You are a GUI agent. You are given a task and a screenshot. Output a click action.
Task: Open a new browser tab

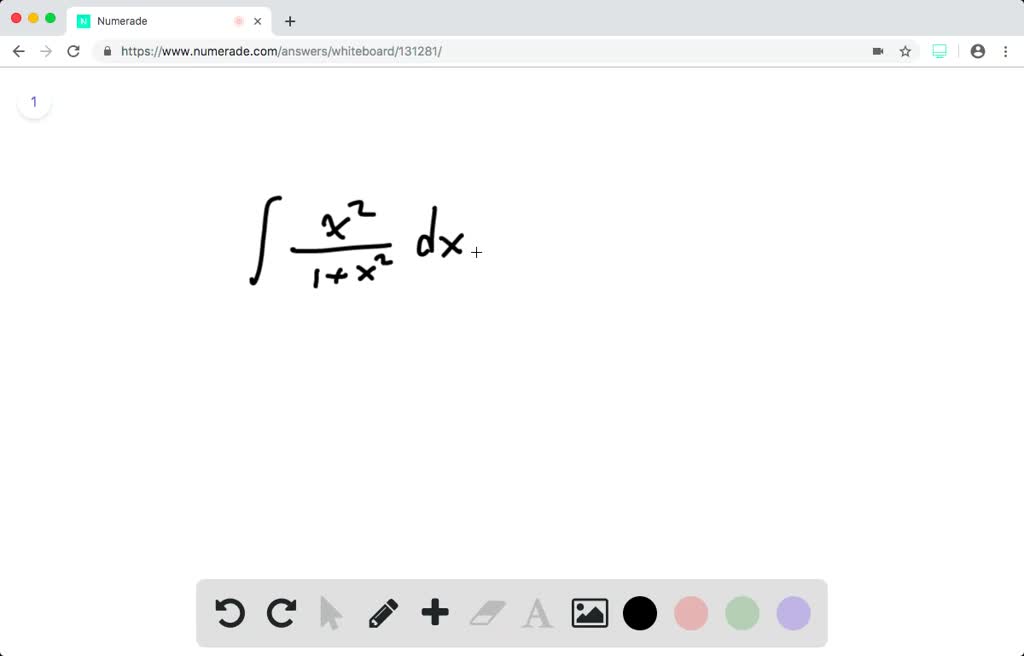click(x=290, y=20)
